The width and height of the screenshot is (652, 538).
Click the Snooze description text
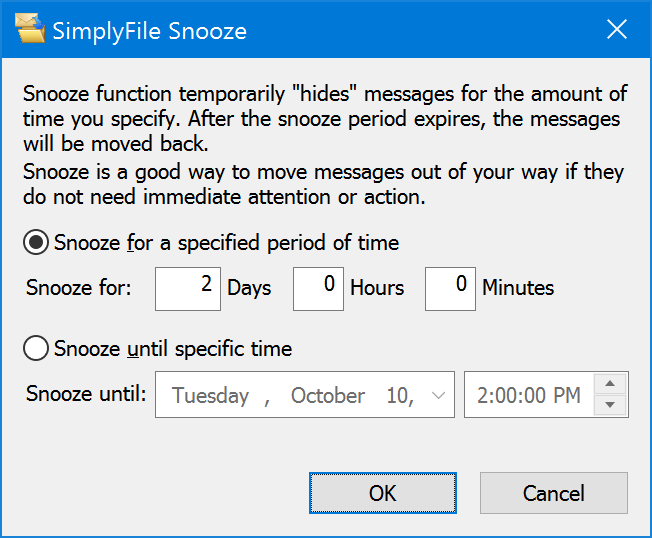coord(325,145)
